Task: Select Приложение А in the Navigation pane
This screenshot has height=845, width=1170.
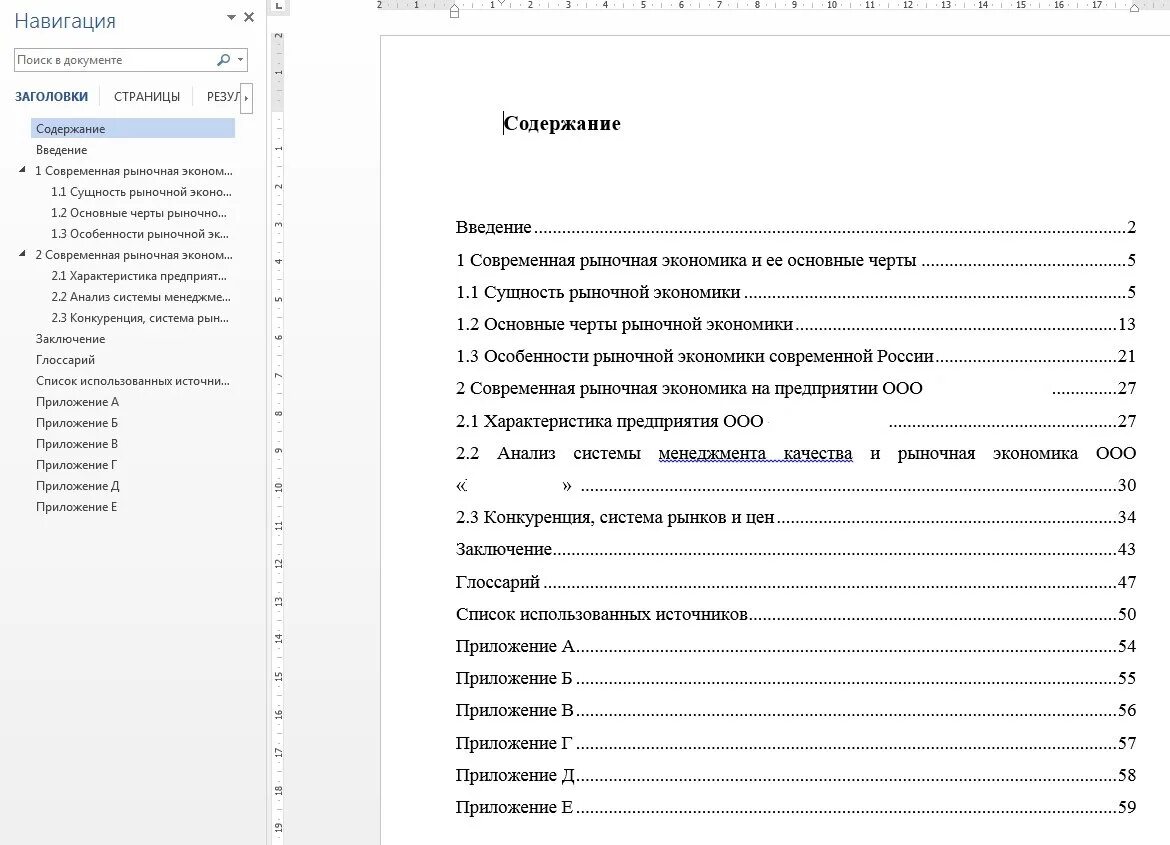Action: point(77,401)
